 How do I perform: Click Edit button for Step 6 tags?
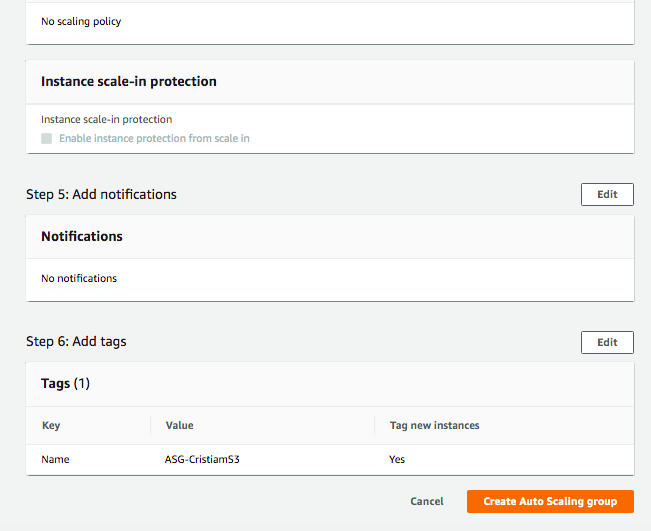(x=607, y=342)
